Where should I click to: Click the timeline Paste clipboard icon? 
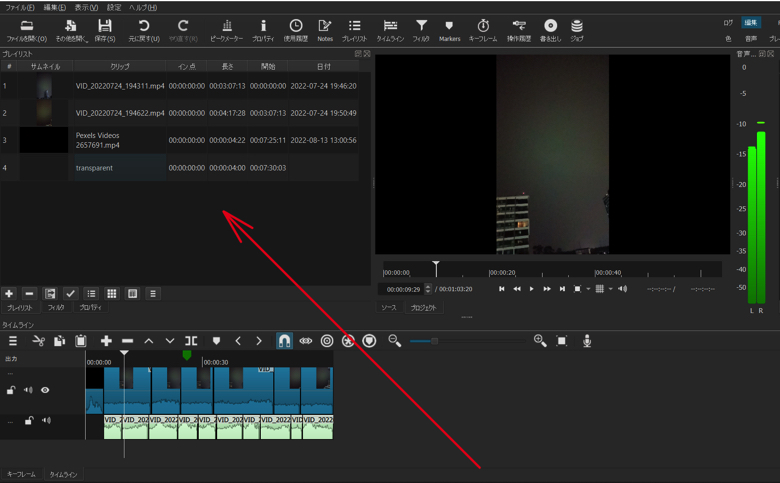point(81,341)
